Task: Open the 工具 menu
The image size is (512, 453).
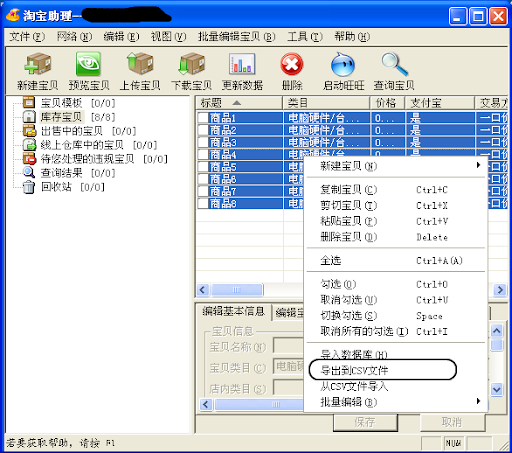Action: point(305,36)
